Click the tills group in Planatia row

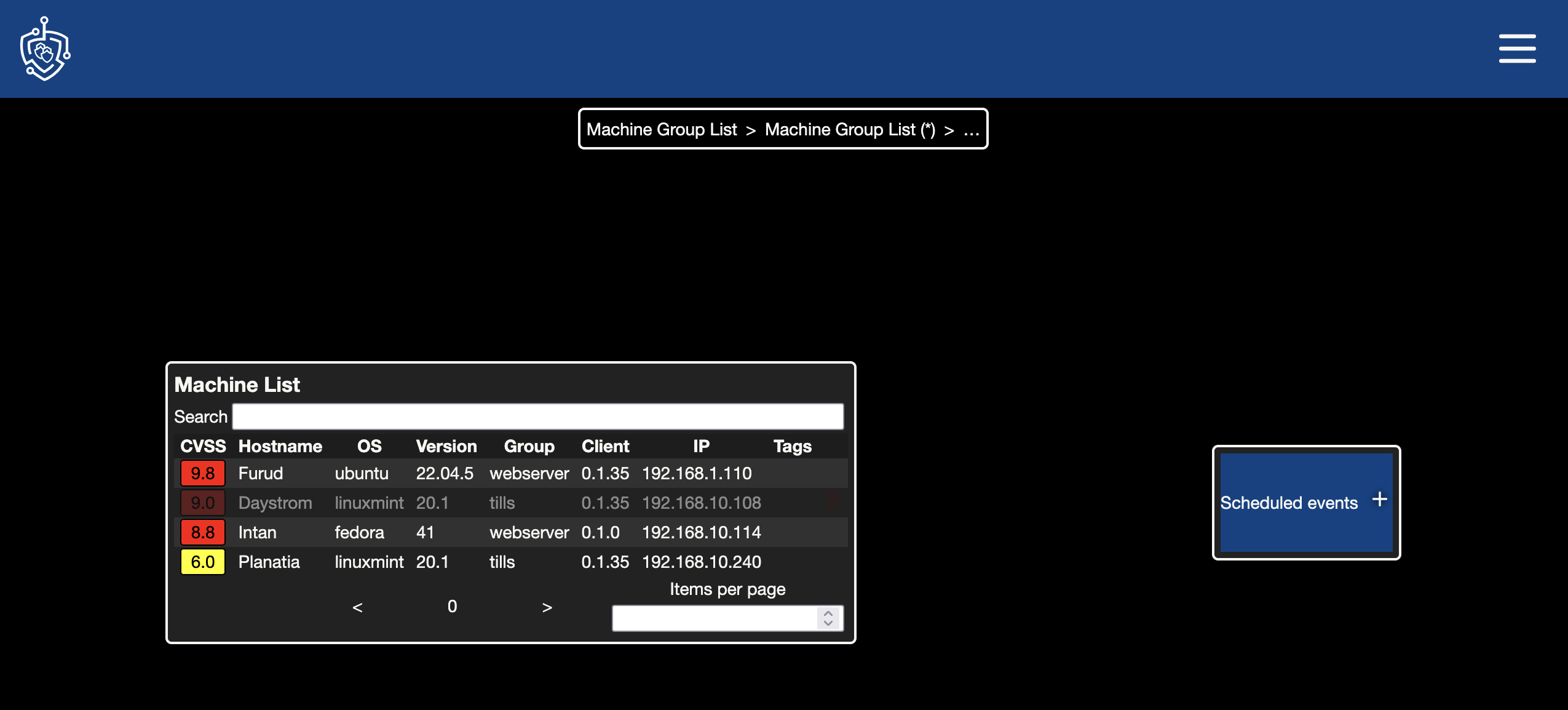[x=502, y=562]
